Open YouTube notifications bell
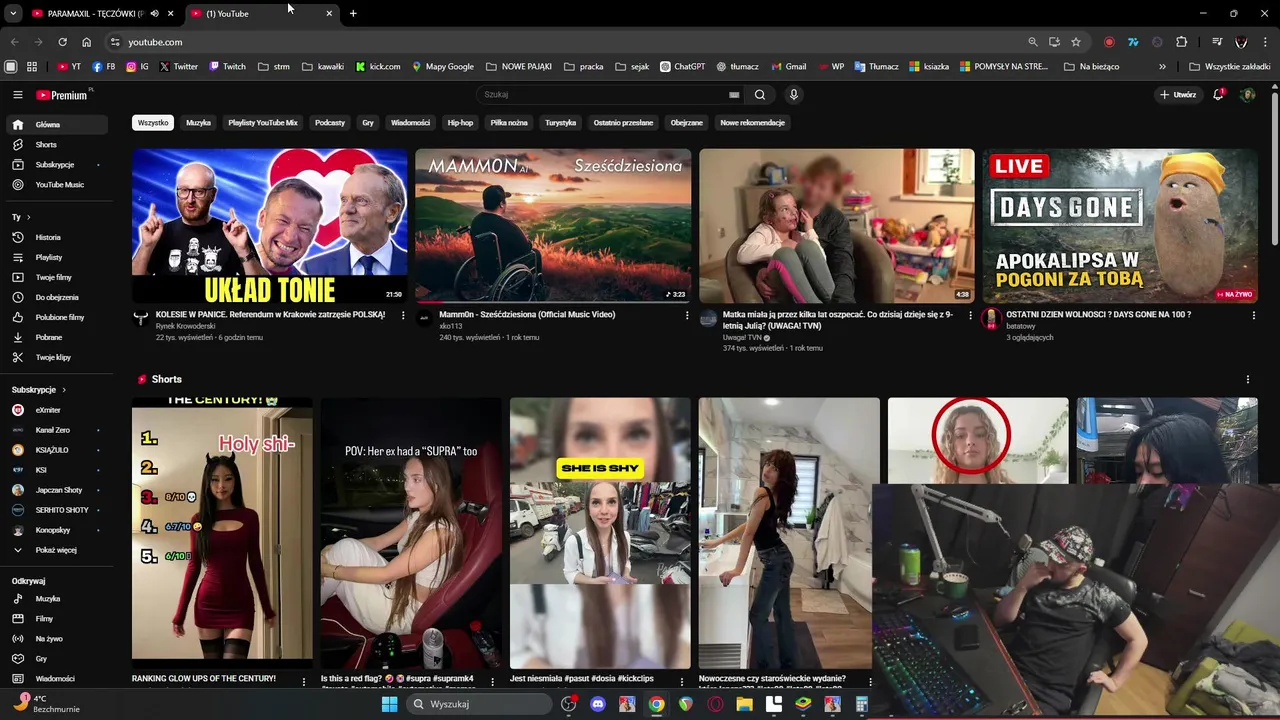 [x=1218, y=95]
